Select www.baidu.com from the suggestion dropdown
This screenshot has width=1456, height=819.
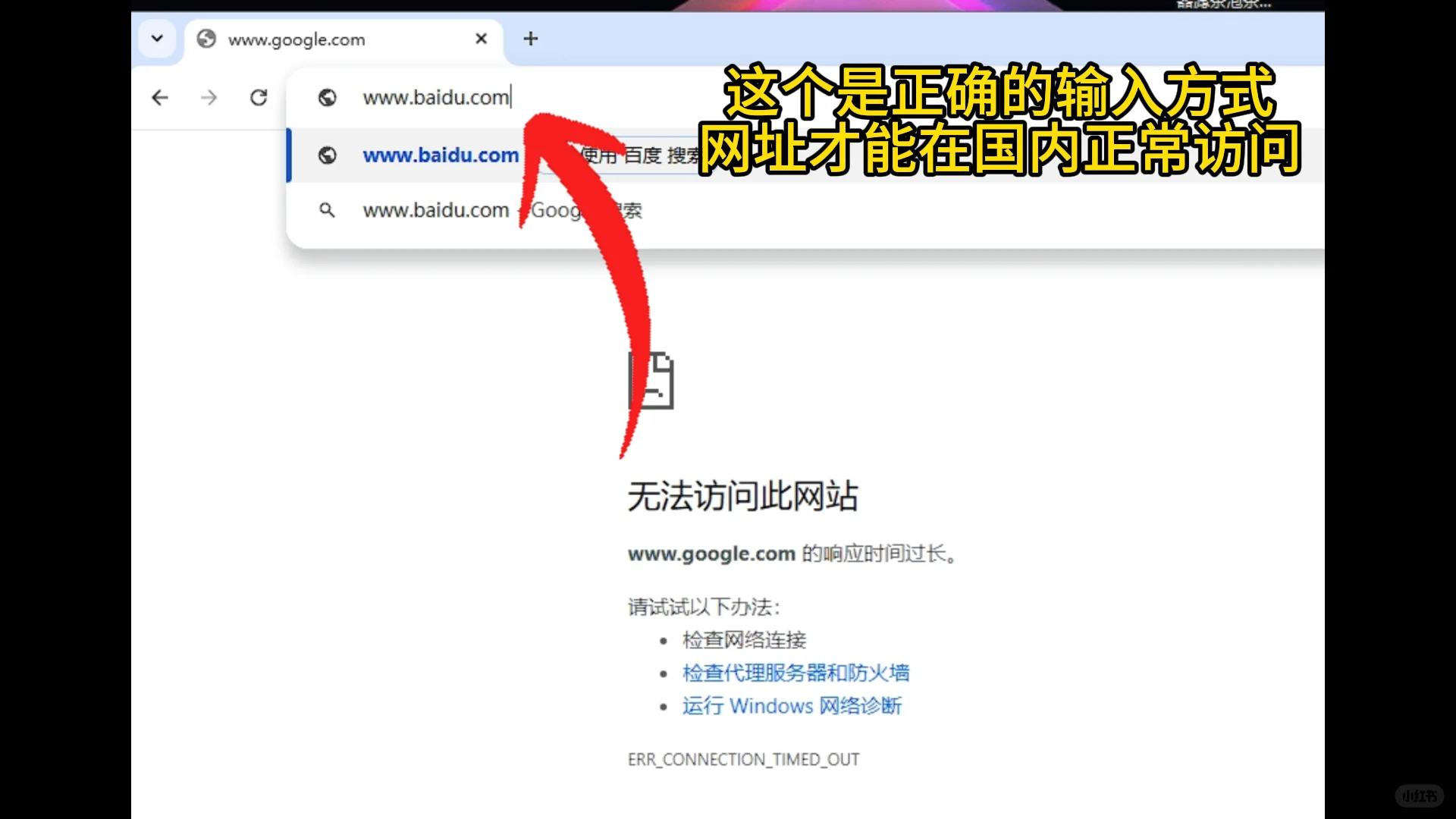coord(440,155)
